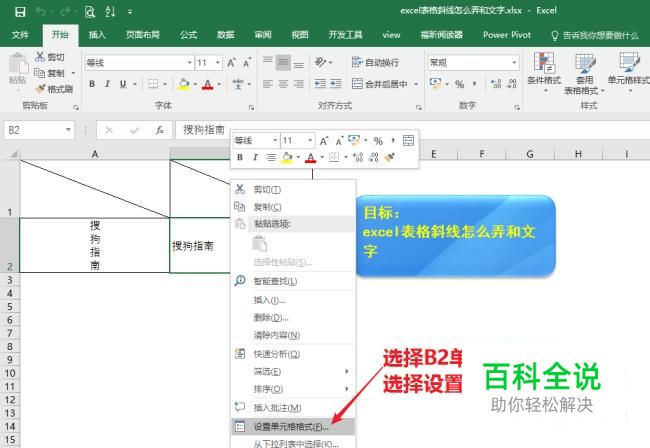Switch to the 公式 (Formulas) tab
Viewport: 650px width, 448px height.
click(x=188, y=35)
